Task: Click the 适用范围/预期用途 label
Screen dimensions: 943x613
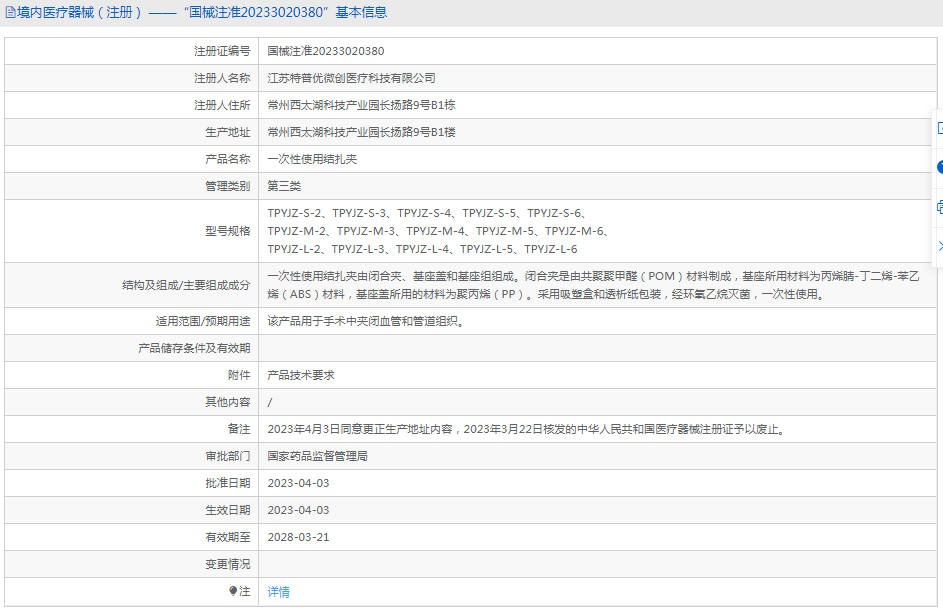Action: coord(203,321)
